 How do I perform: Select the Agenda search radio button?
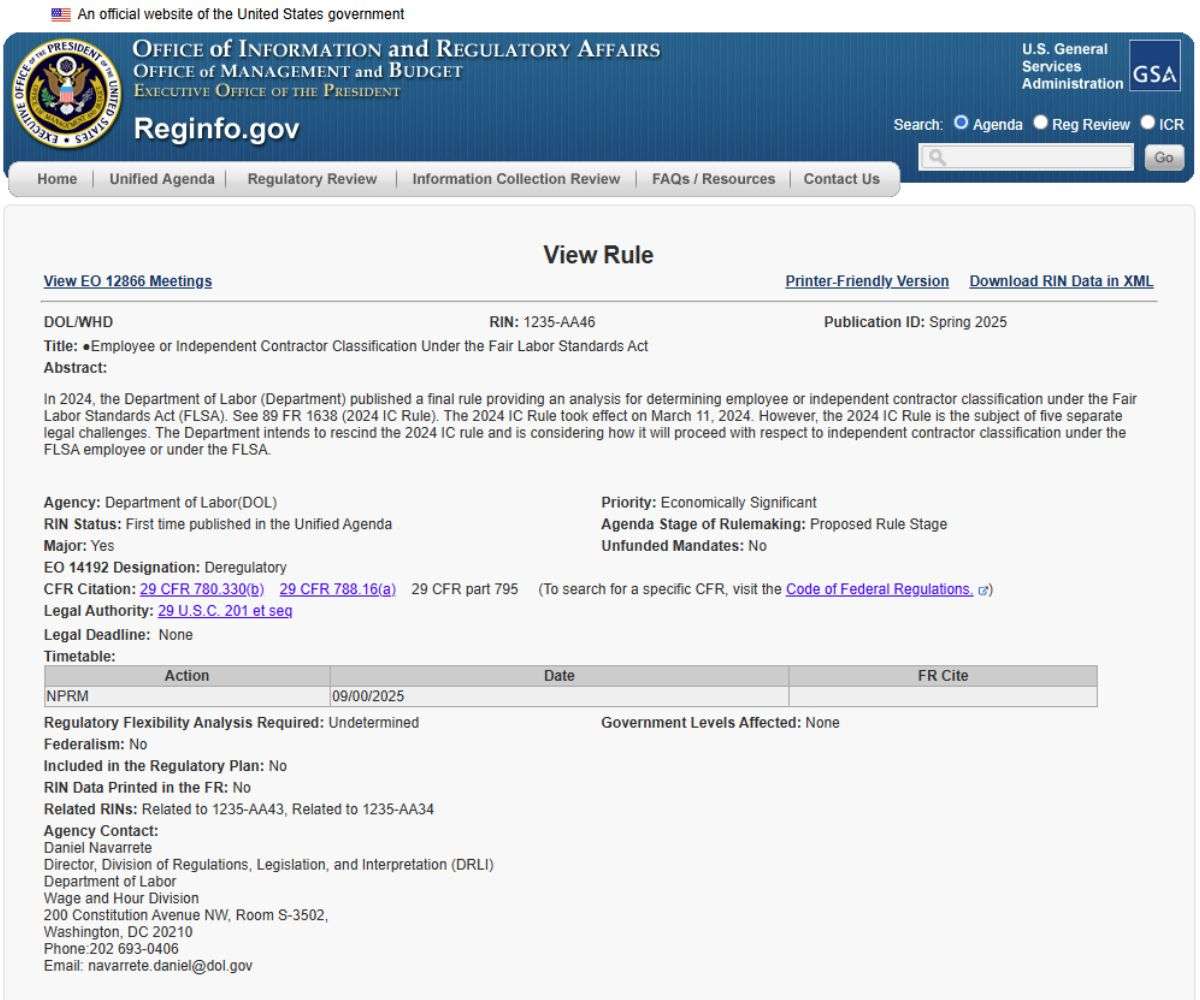961,124
